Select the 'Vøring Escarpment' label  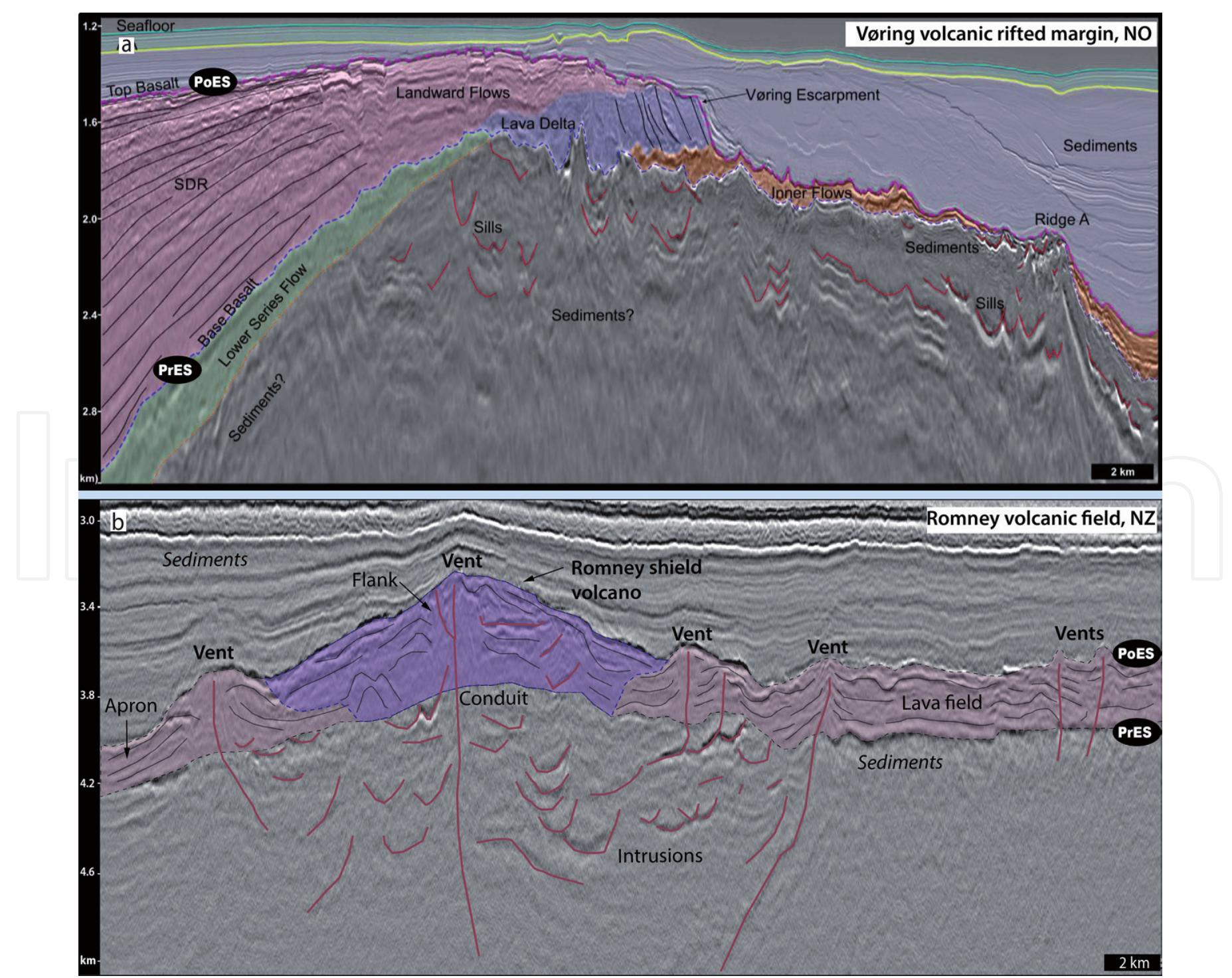coord(812,95)
